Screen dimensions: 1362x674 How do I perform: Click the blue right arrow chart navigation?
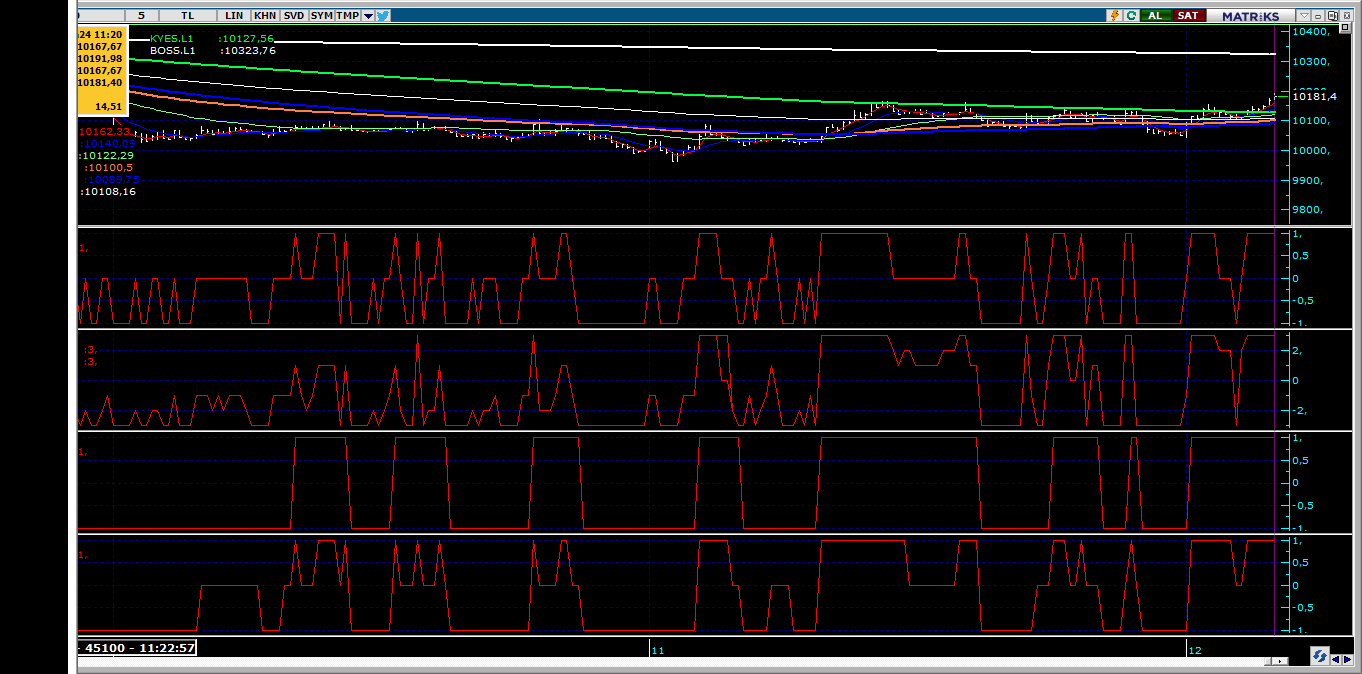tap(1348, 659)
